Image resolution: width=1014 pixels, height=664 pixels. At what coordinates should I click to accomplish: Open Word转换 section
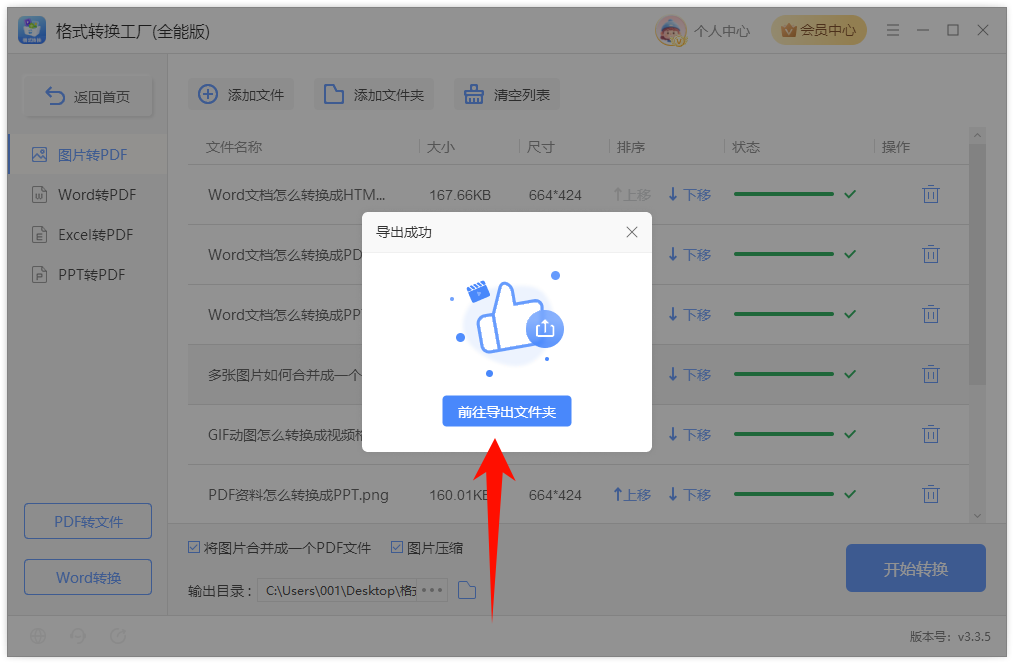(x=88, y=577)
